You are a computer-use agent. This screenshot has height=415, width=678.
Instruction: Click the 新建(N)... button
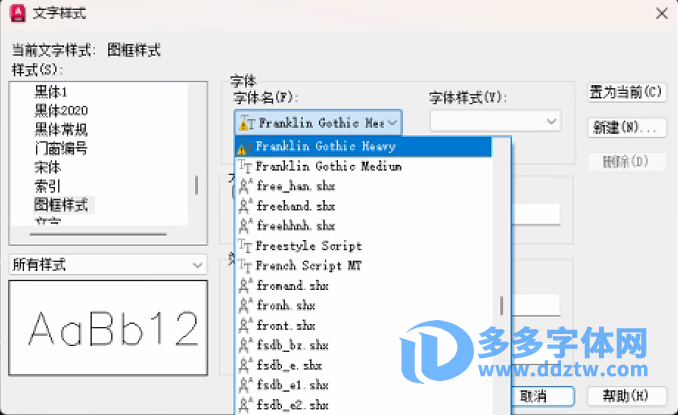[x=626, y=127]
